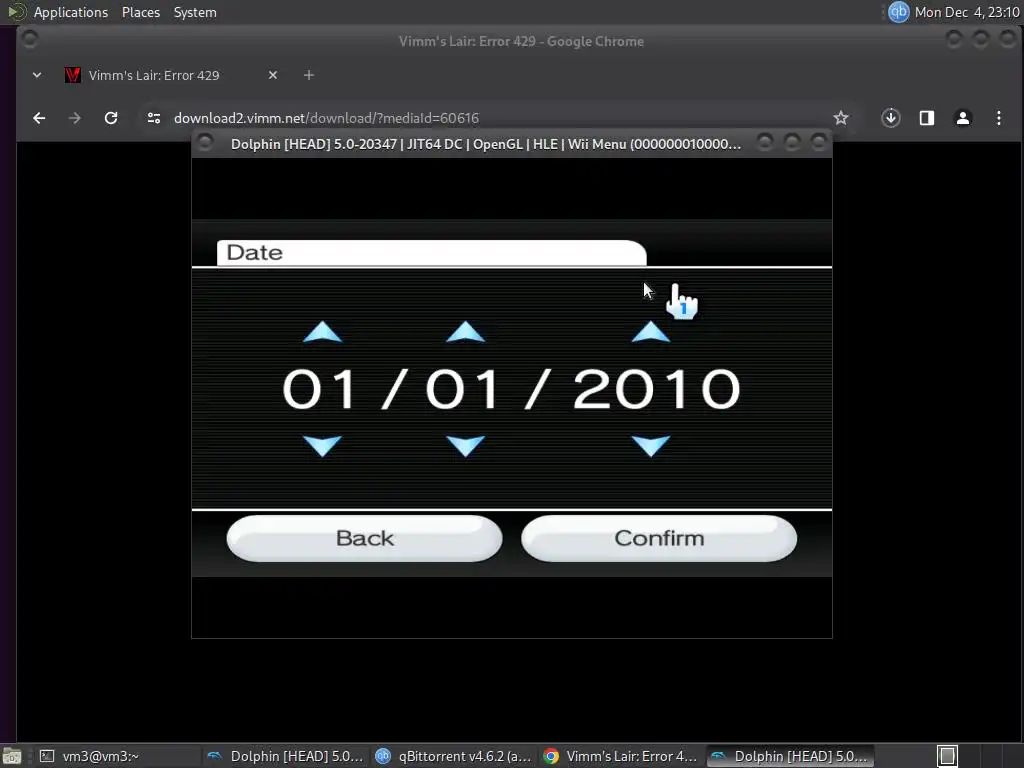Image resolution: width=1024 pixels, height=768 pixels.
Task: Open Chrome window menu button at title bar
Action: coord(29,39)
